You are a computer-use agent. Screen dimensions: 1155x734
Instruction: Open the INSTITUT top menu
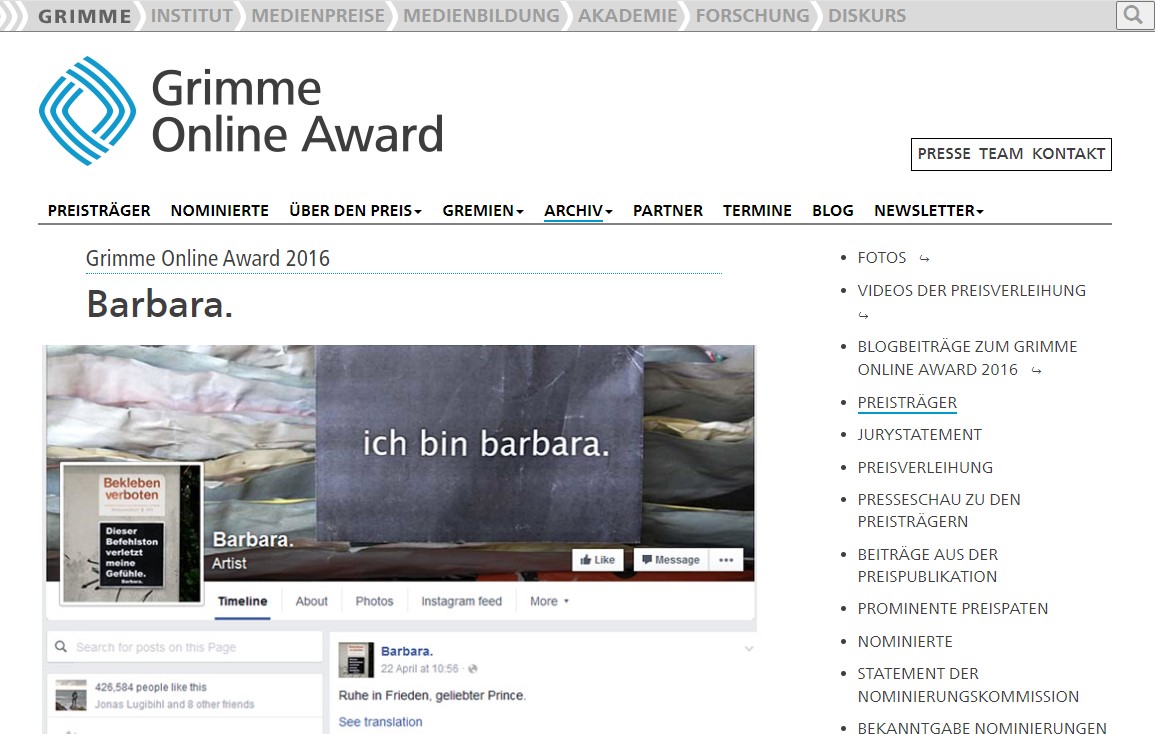click(x=192, y=15)
